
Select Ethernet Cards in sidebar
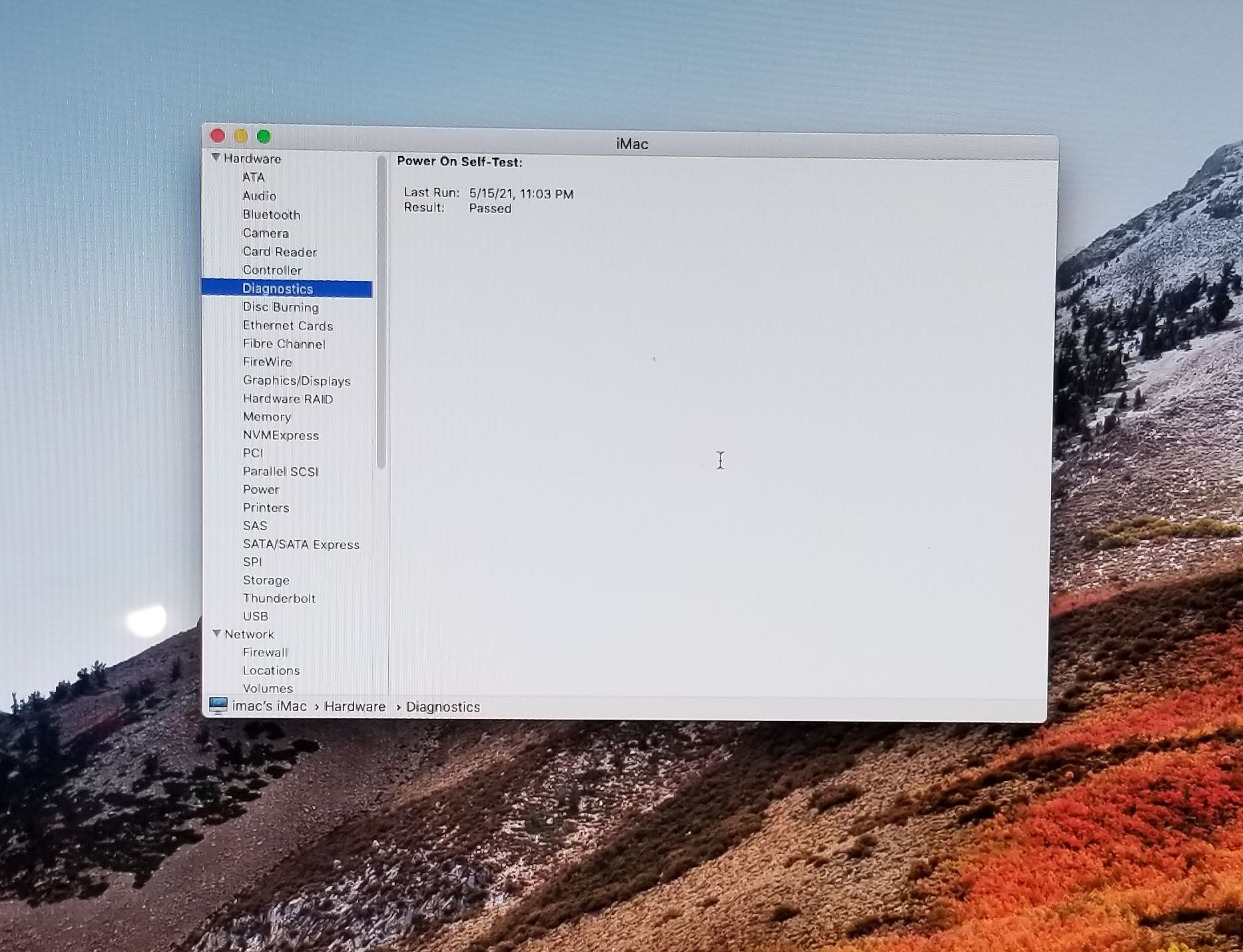pos(288,326)
